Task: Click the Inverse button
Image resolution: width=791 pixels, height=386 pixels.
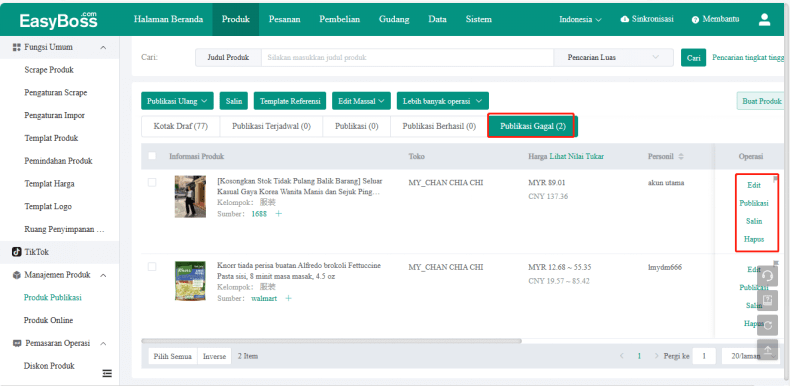Action: (x=214, y=356)
